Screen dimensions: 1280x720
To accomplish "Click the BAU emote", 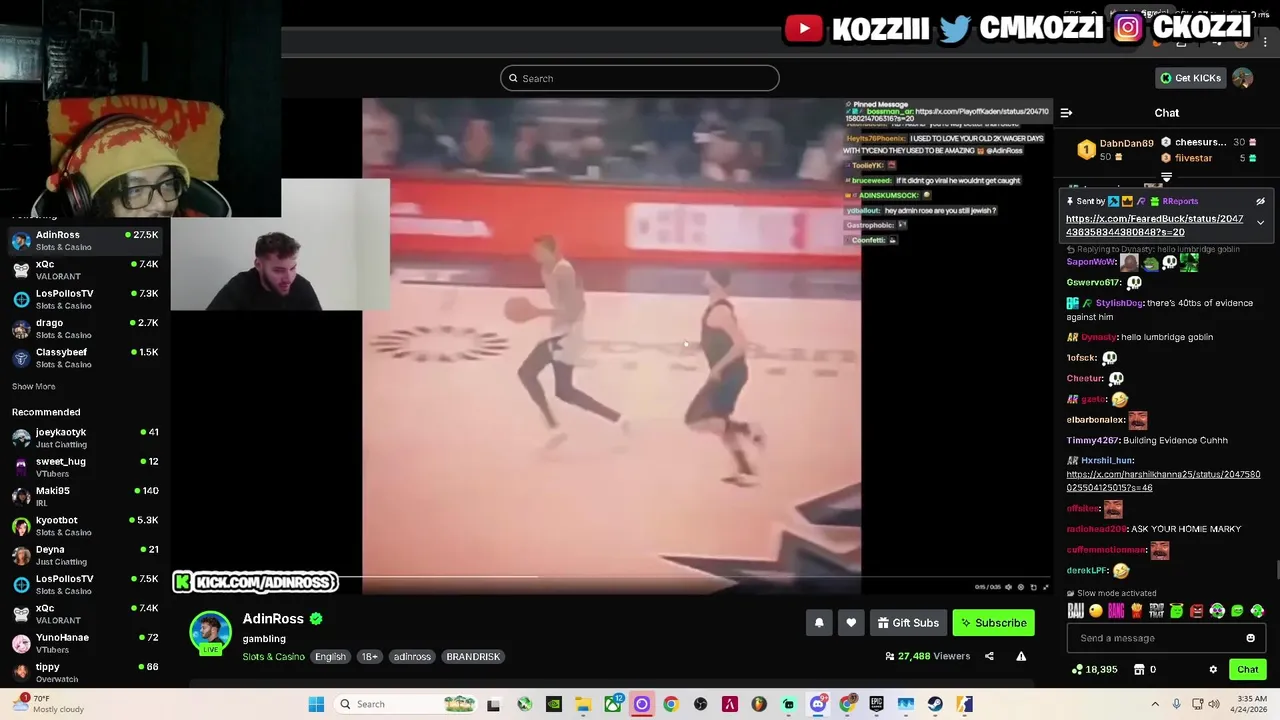I will click(1075, 611).
